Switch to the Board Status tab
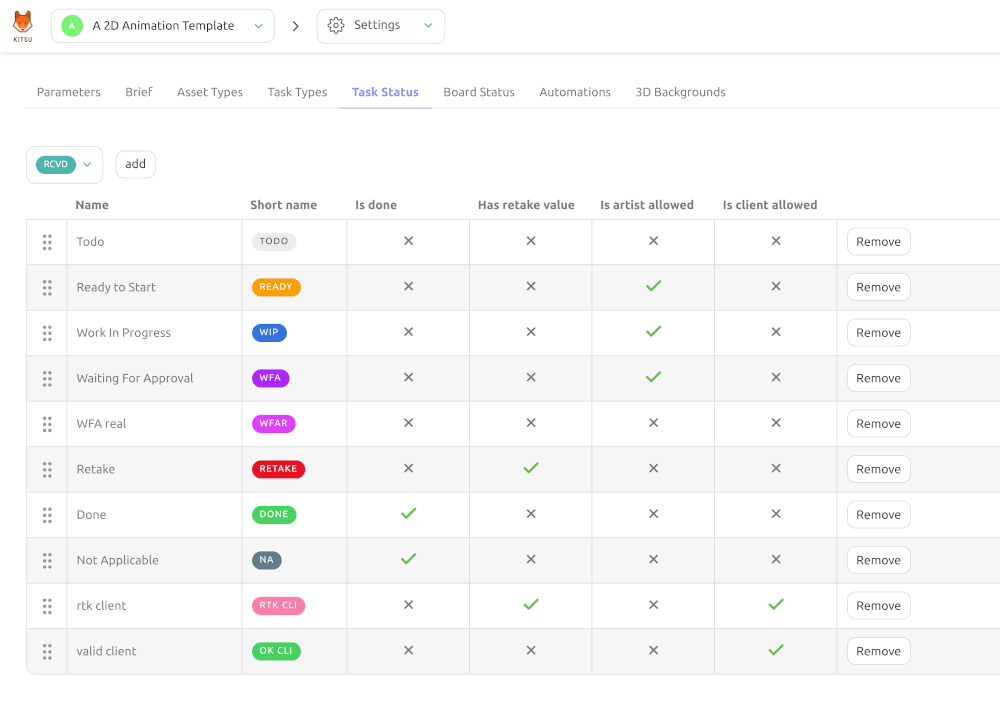1000x714 pixels. coord(479,92)
